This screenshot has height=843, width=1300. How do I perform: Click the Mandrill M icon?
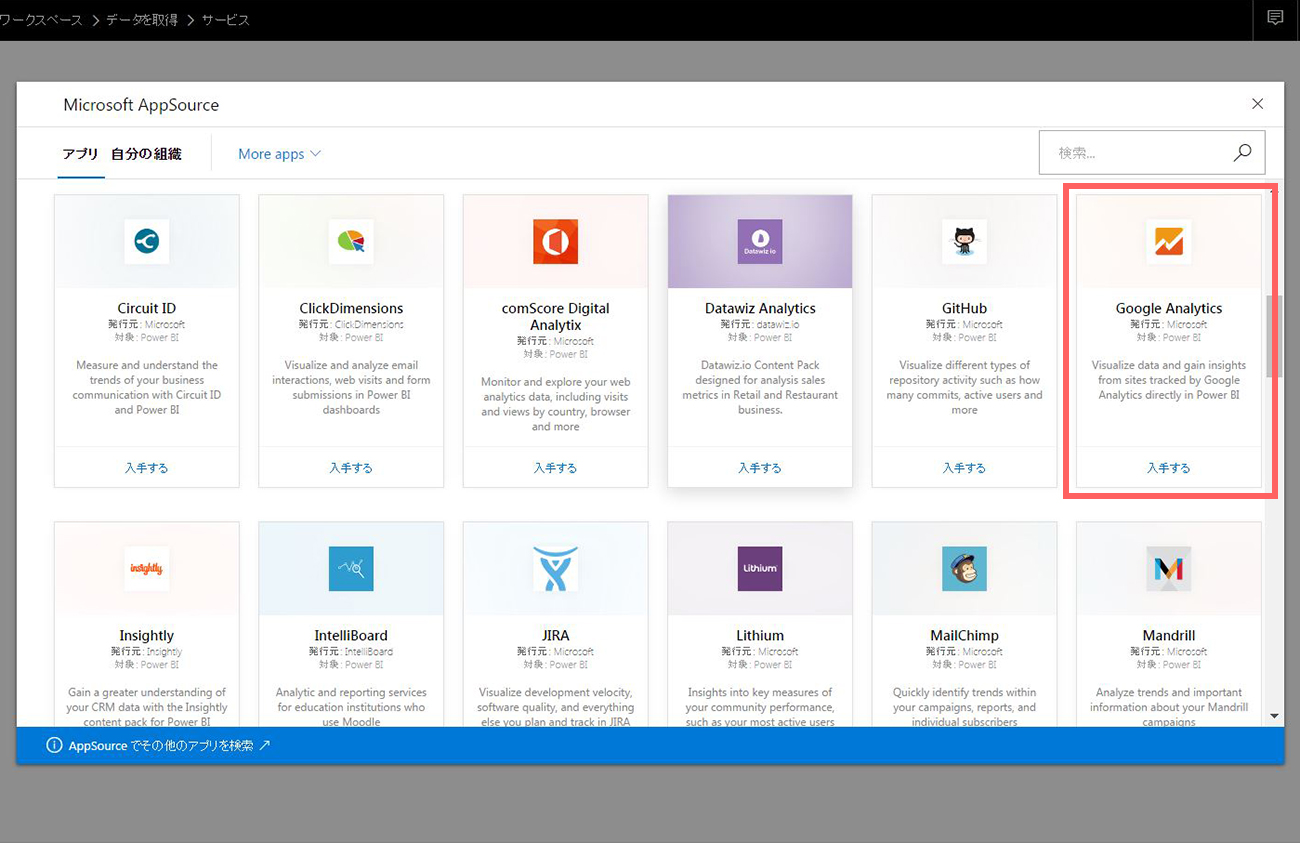pos(1168,568)
